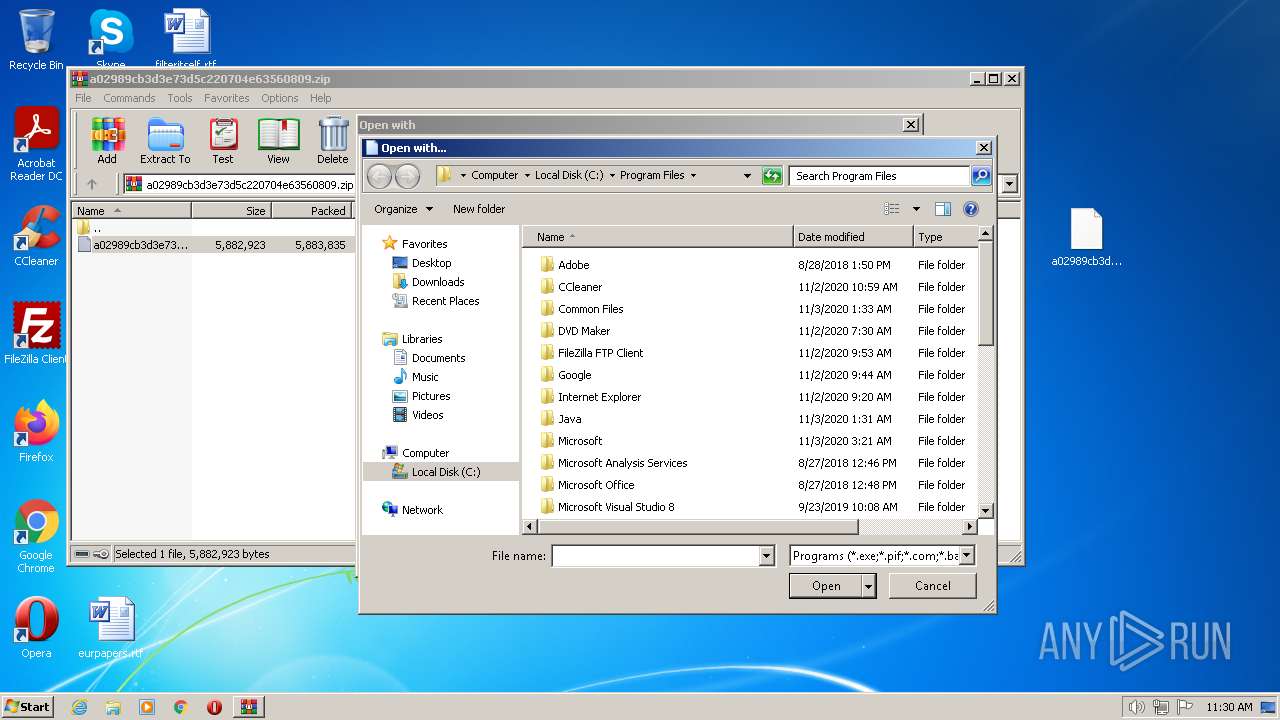Viewport: 1280px width, 720px height.
Task: Click the Back navigation button in dialog
Action: point(380,176)
